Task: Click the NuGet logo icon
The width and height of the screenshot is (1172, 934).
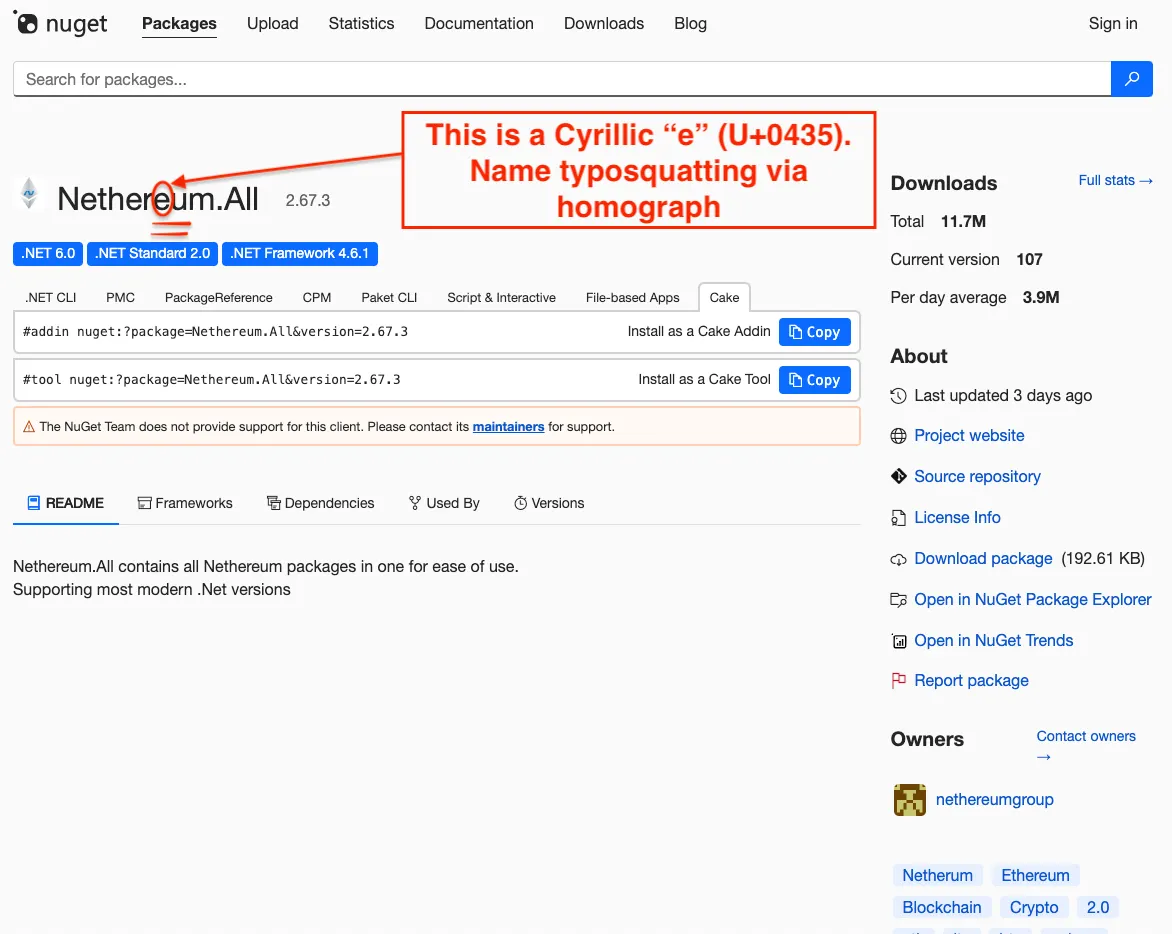Action: [x=28, y=22]
